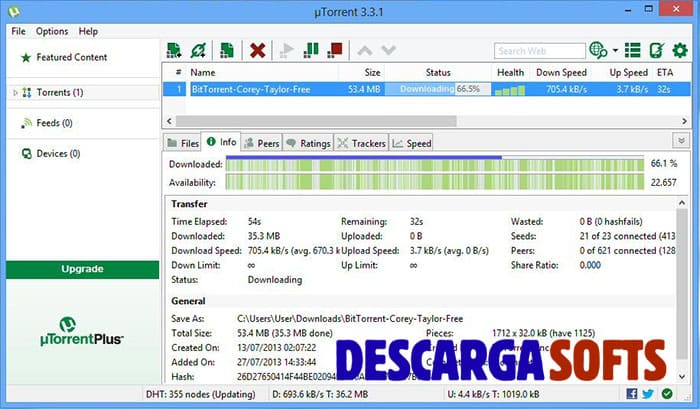
Task: Click the Share Ratio value 0.000
Action: click(x=590, y=265)
